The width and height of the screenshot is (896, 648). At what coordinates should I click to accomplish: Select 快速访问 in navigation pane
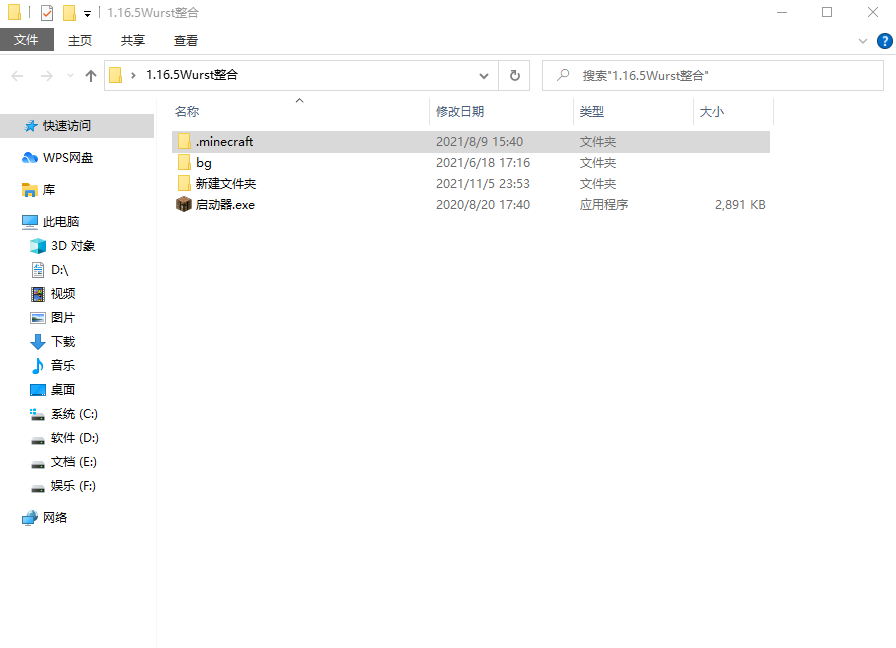(x=77, y=126)
